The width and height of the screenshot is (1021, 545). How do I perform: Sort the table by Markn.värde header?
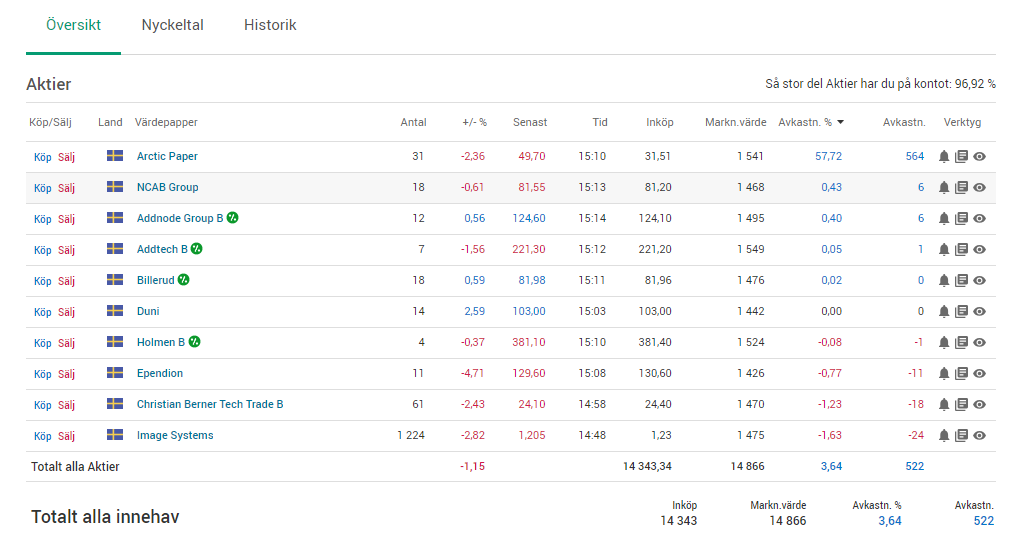pyautogui.click(x=735, y=123)
